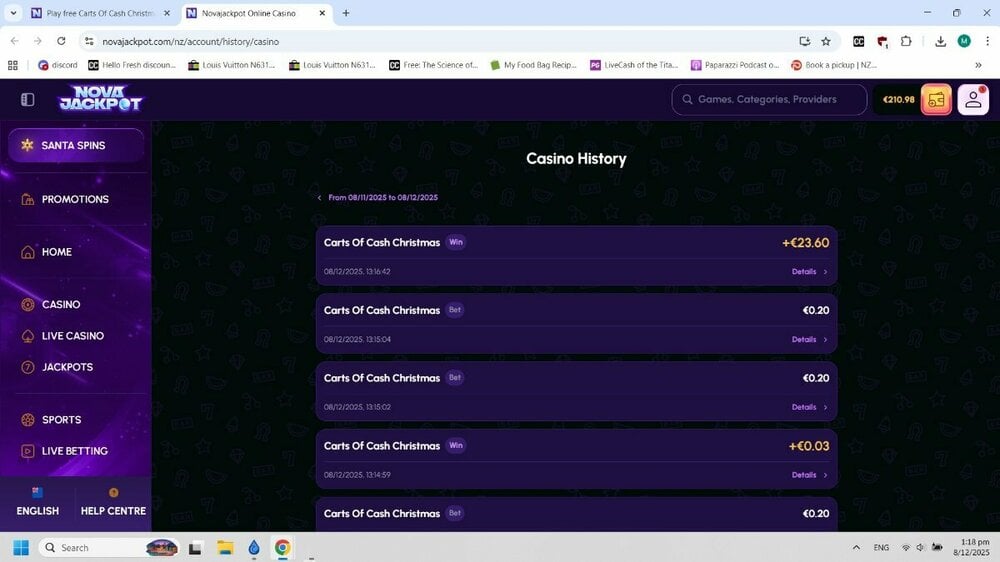This screenshot has height=562, width=1000.
Task: Open Jackpots section in sidebar
Action: tap(66, 367)
